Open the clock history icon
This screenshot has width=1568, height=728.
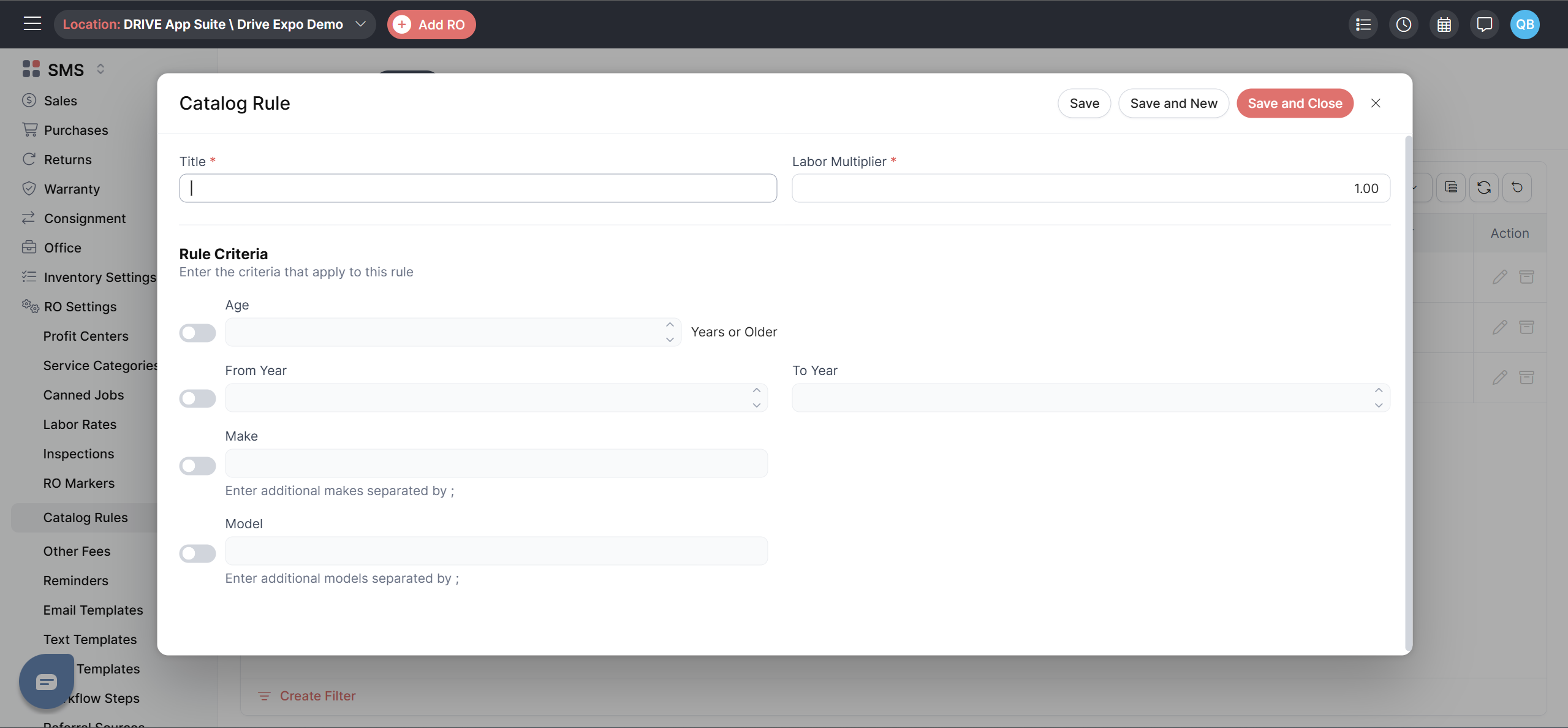[1403, 25]
